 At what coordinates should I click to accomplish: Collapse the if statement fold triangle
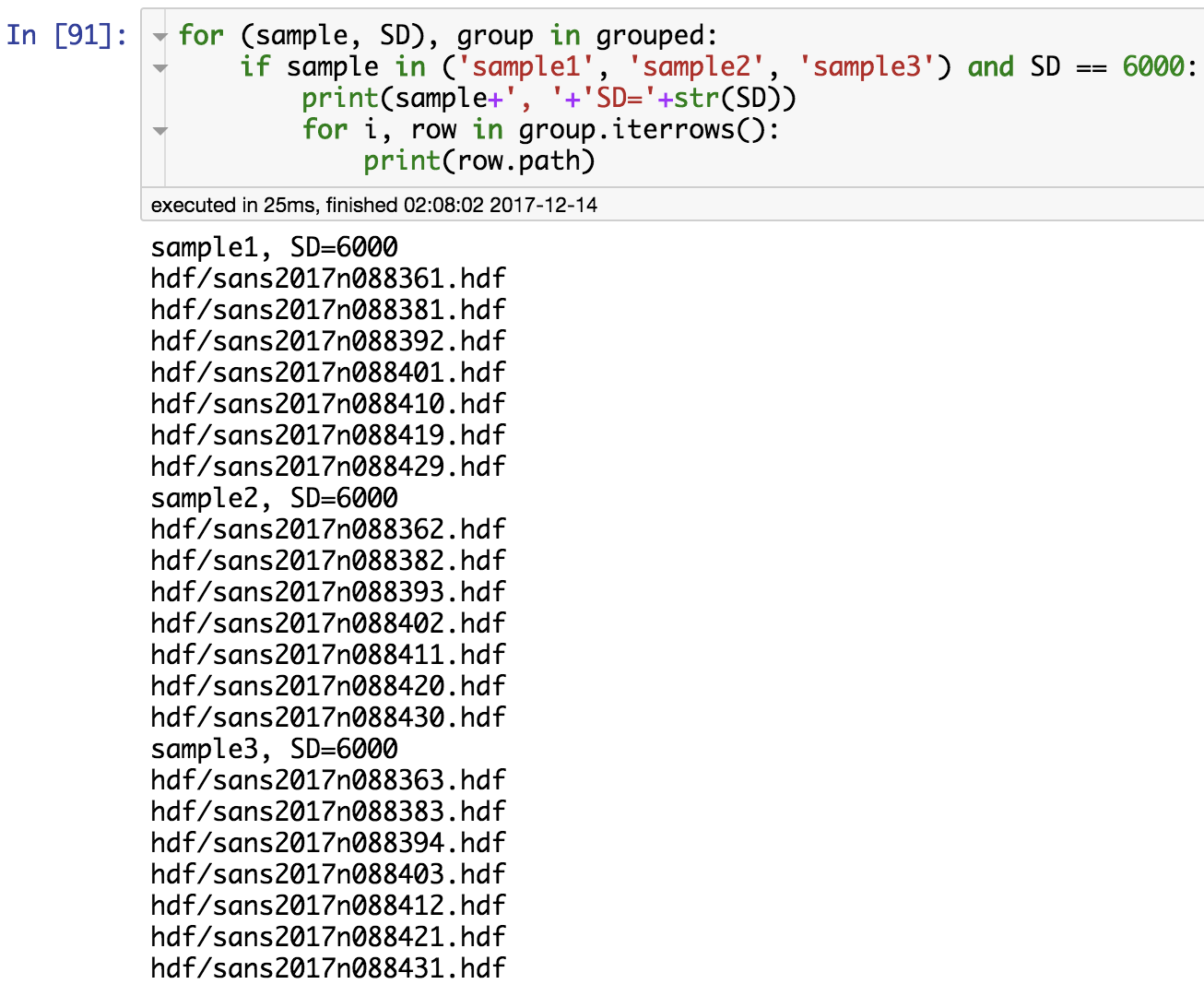point(160,66)
